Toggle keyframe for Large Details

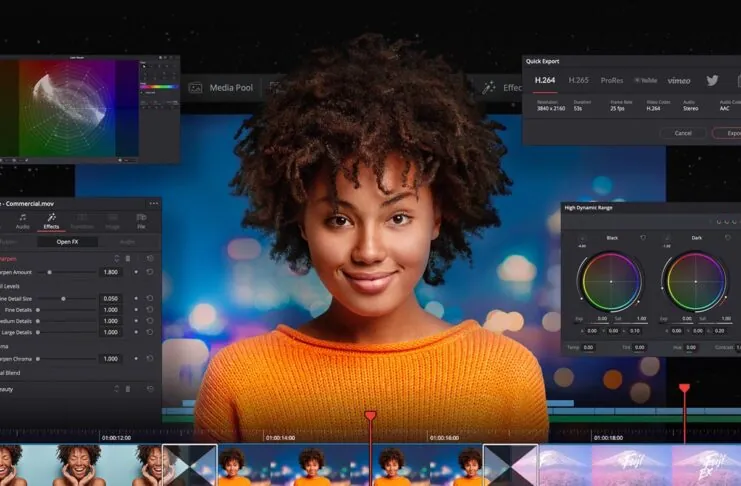[136, 332]
